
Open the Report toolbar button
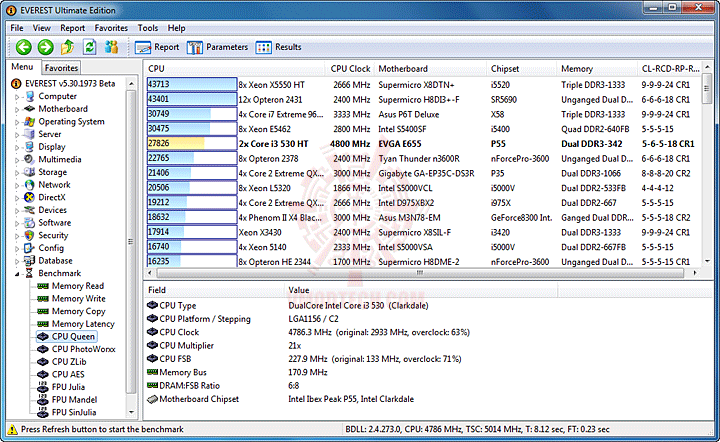157,47
